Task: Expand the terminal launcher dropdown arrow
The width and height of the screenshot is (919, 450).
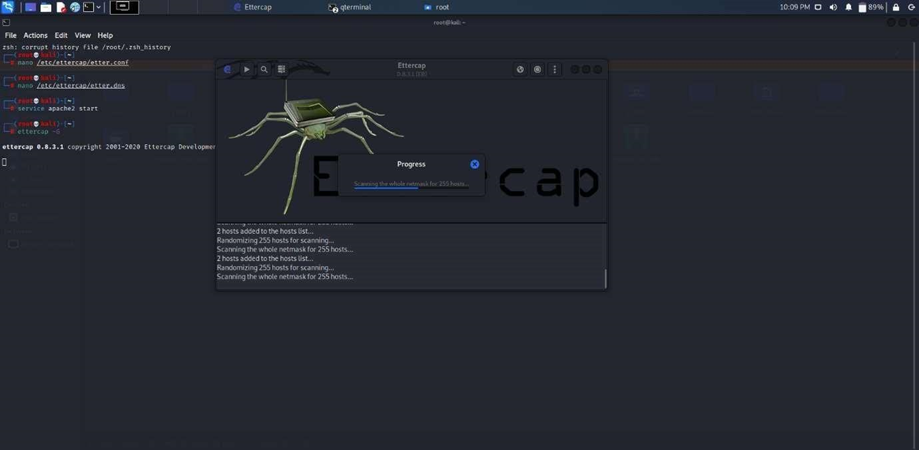Action: 98,8
